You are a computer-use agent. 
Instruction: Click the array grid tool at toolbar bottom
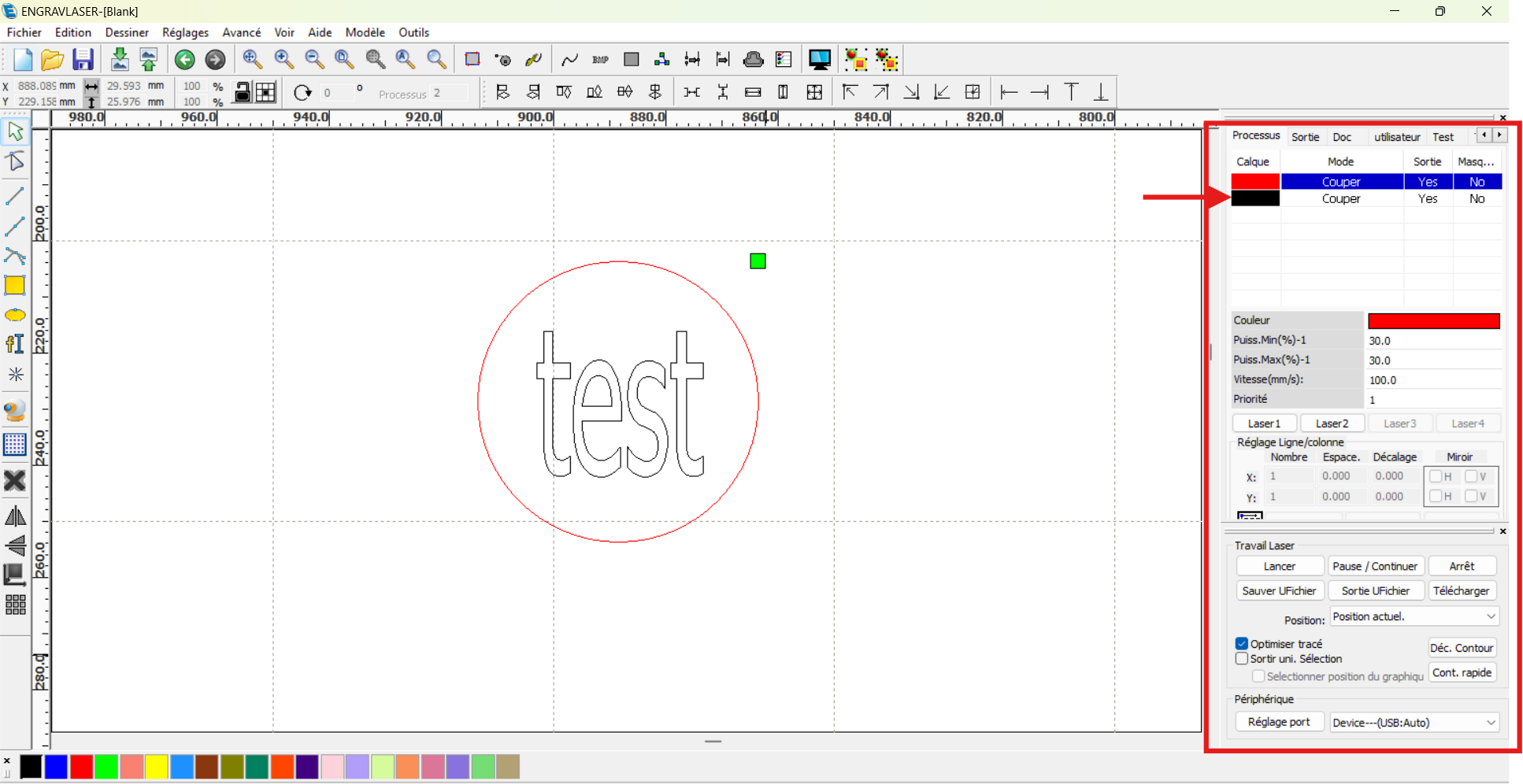click(x=15, y=605)
